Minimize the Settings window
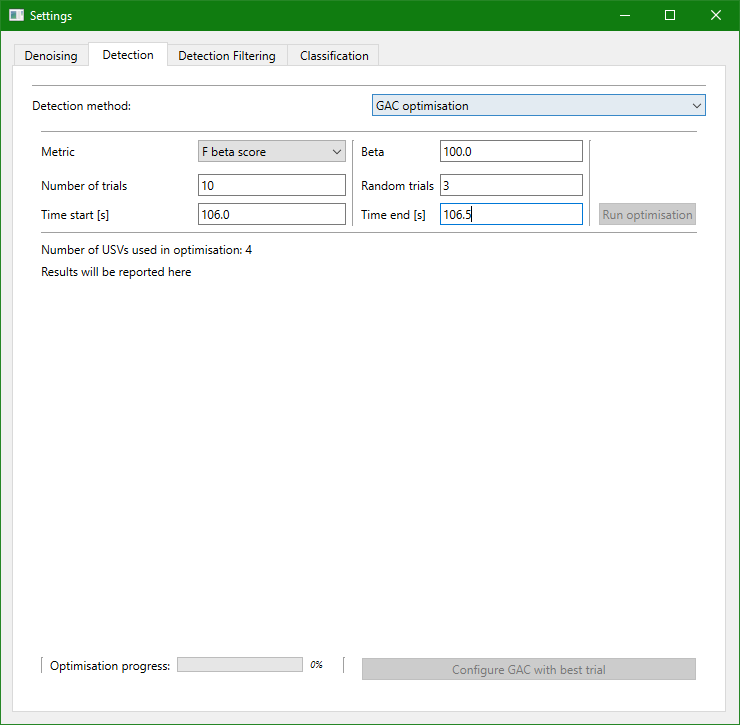 click(625, 15)
